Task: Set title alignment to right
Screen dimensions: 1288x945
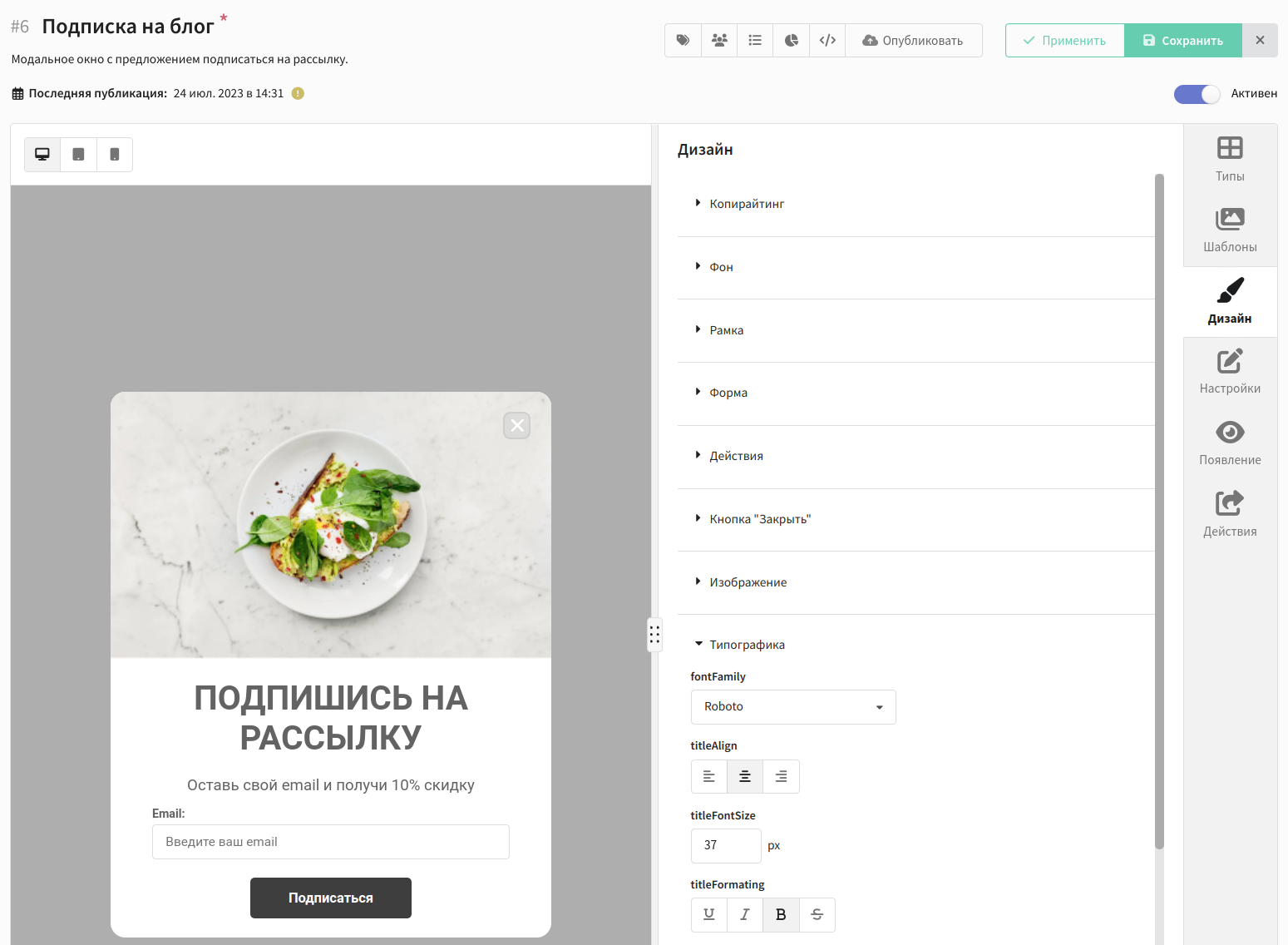Action: point(781,776)
